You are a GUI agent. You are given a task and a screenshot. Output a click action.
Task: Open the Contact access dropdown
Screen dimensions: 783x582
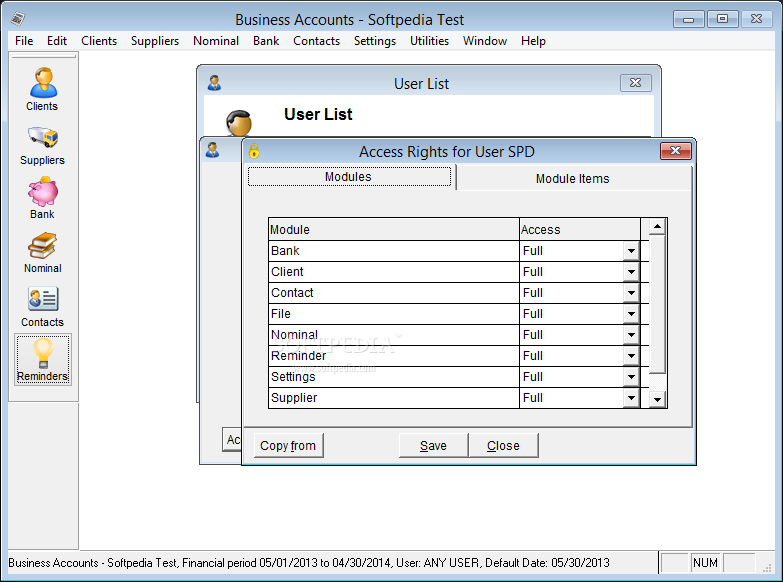(631, 293)
